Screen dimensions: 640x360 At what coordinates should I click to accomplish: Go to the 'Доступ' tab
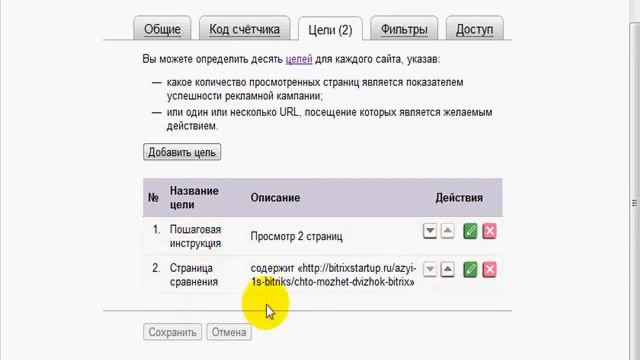pos(474,29)
